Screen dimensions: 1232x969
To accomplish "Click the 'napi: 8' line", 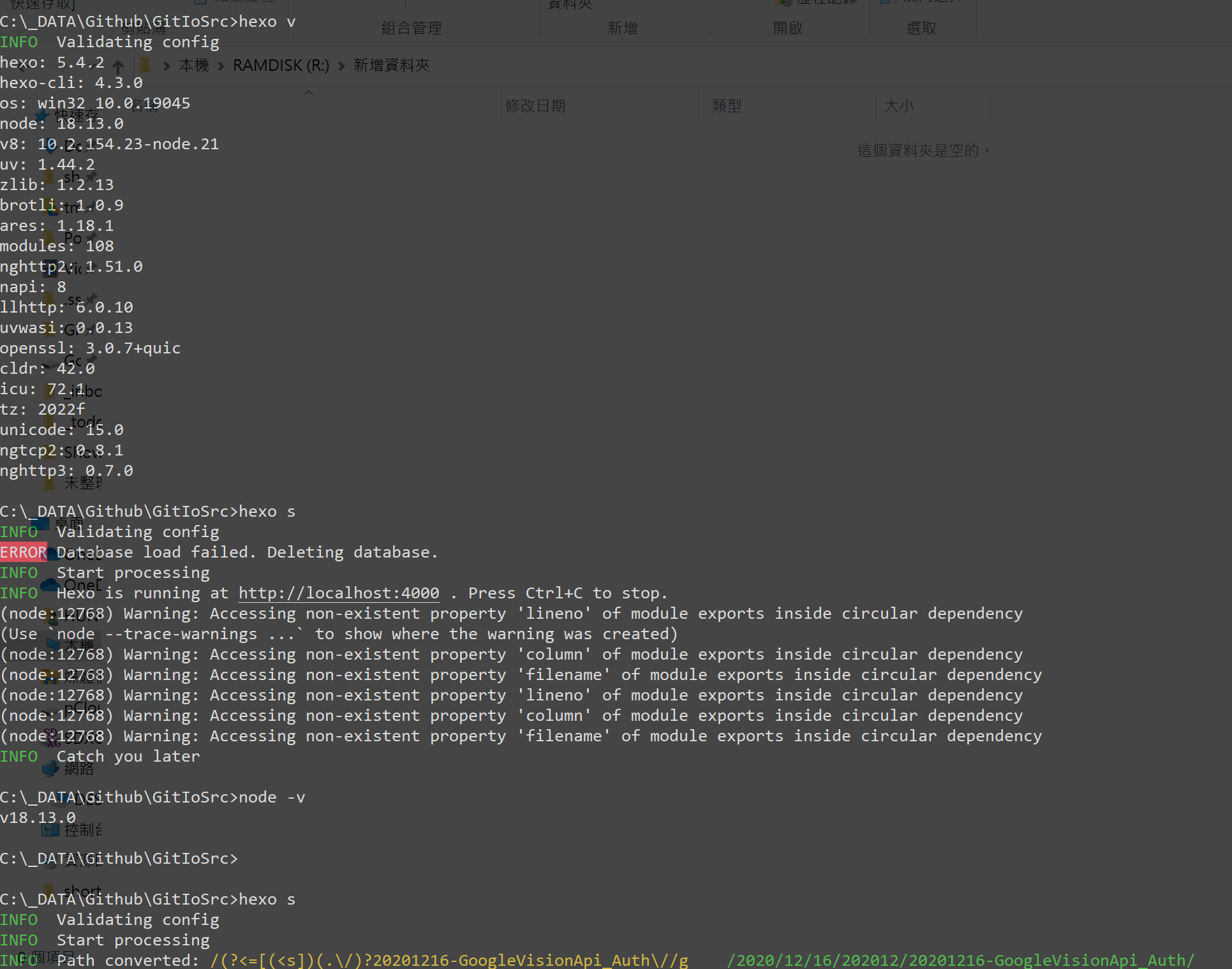I will 33,287.
